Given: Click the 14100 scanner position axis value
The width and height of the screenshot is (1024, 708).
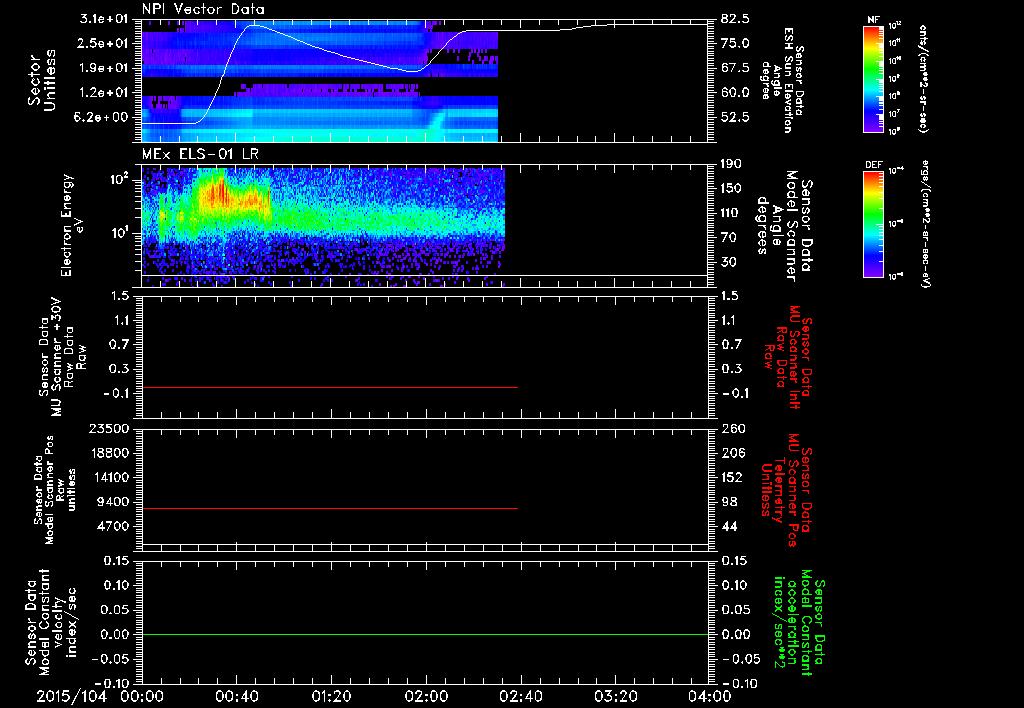Looking at the screenshot, I should [x=110, y=477].
